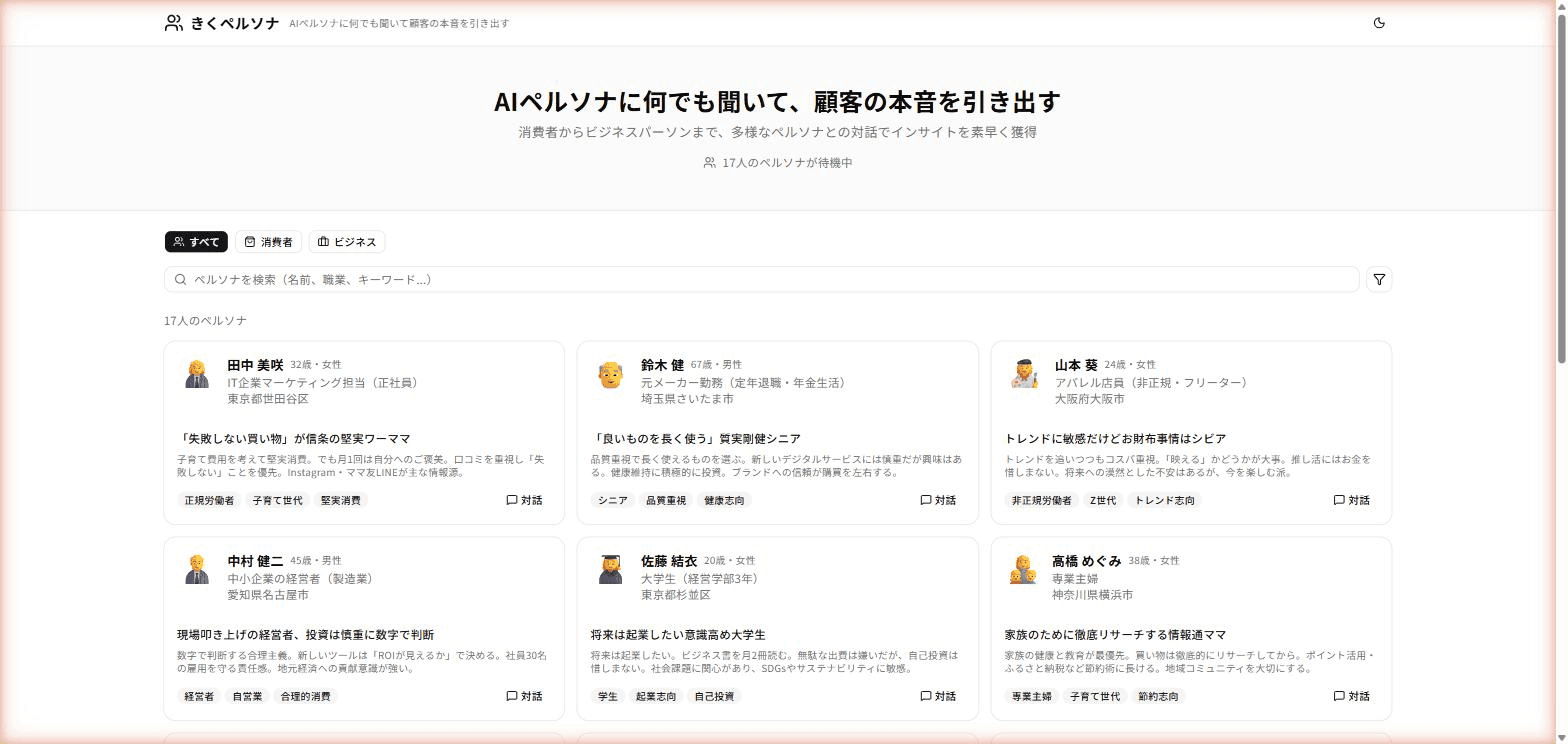
Task: Start 対話 with 中村 健二
Action: [x=525, y=696]
